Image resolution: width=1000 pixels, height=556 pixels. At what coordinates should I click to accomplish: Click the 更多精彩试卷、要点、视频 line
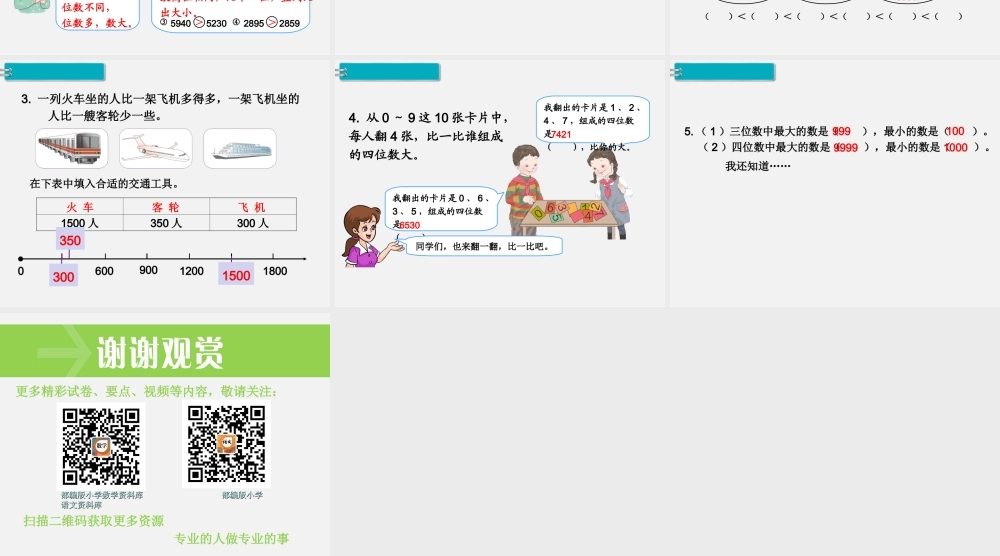tap(146, 391)
